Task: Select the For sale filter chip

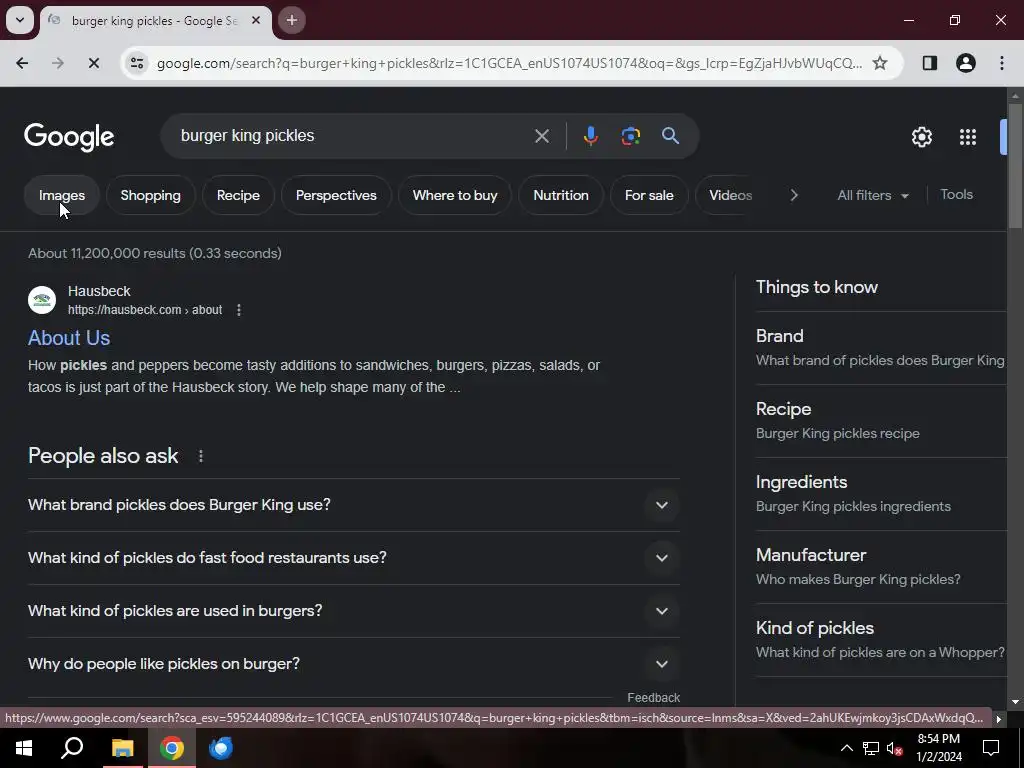Action: tap(649, 195)
